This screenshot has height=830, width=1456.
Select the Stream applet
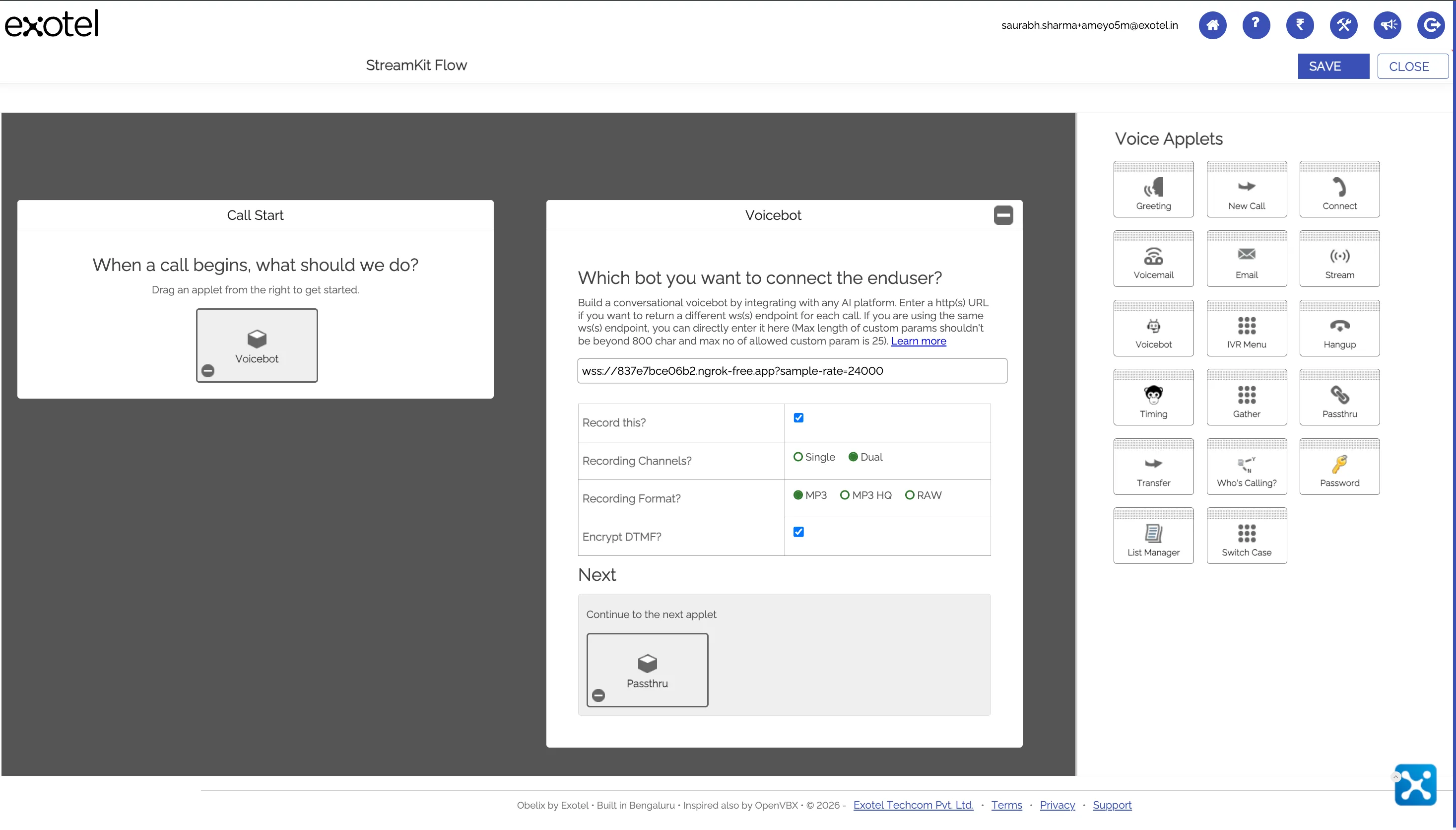[x=1339, y=259]
